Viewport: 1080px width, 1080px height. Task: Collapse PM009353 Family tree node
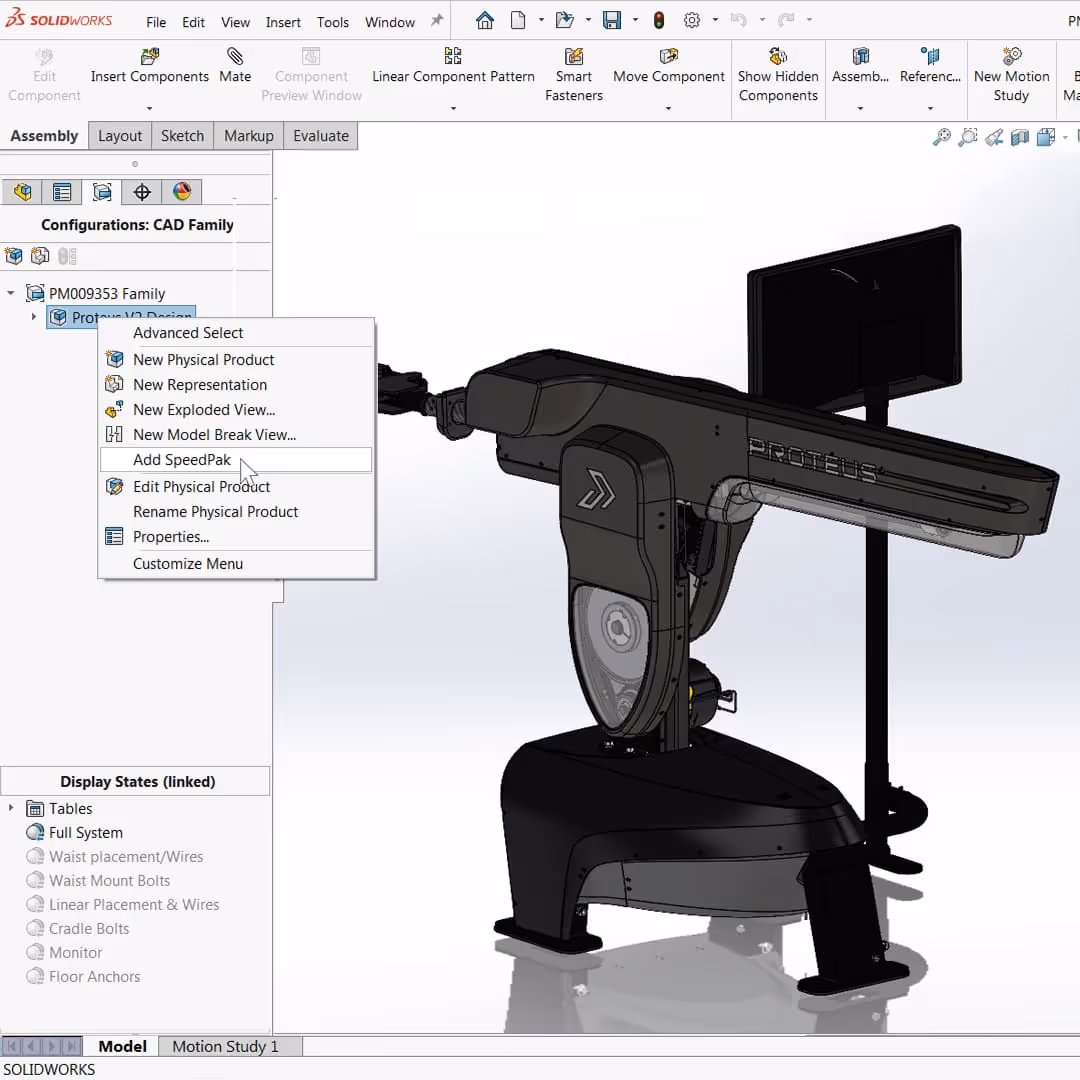tap(11, 293)
